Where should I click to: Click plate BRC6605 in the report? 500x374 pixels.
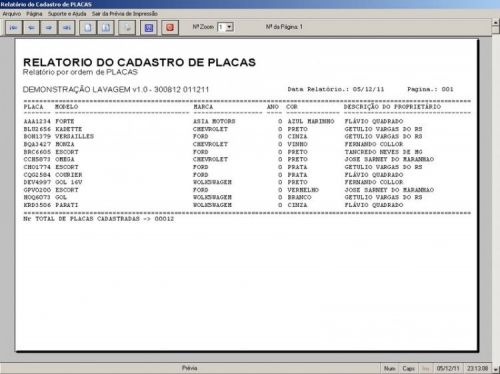37,152
